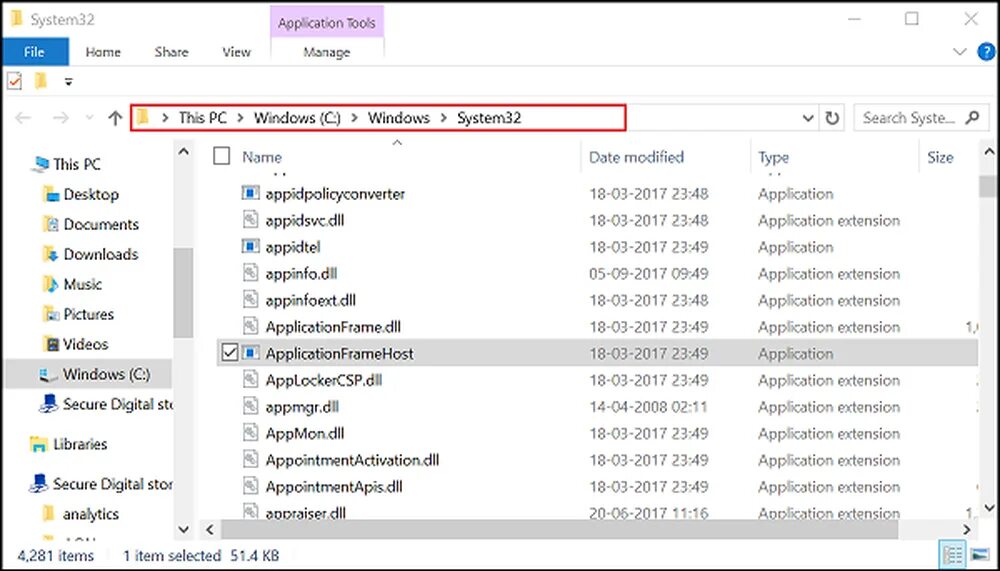Click the 'appraiser.dll' file name
This screenshot has height=571, width=1000.
pyautogui.click(x=305, y=514)
